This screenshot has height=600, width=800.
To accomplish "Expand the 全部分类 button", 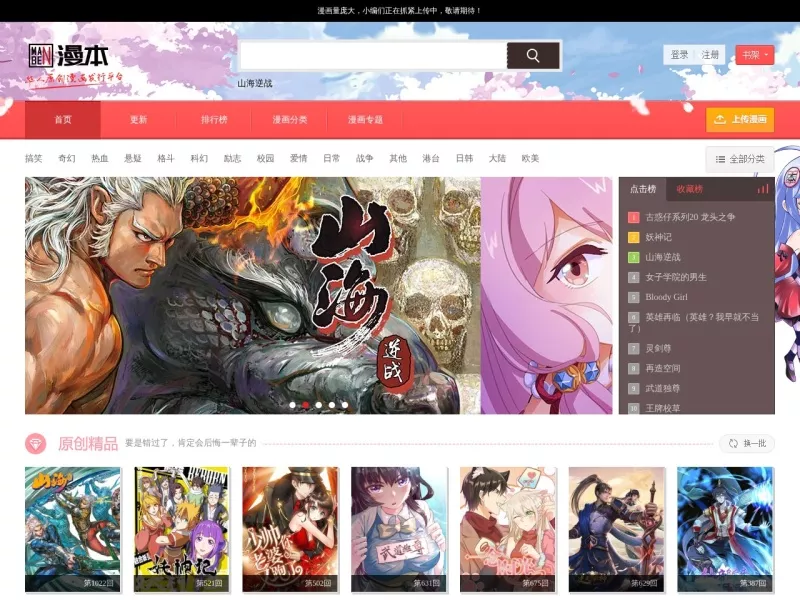I will click(740, 159).
